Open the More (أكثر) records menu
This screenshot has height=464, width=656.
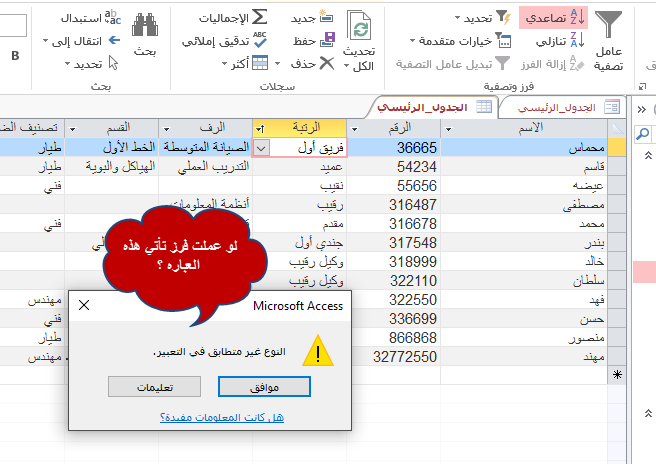coord(246,64)
